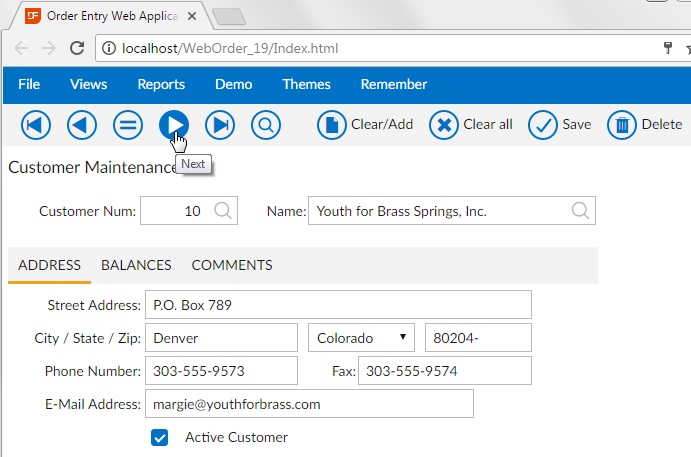View site information icon in address bar
The width and height of the screenshot is (691, 457).
(109, 48)
